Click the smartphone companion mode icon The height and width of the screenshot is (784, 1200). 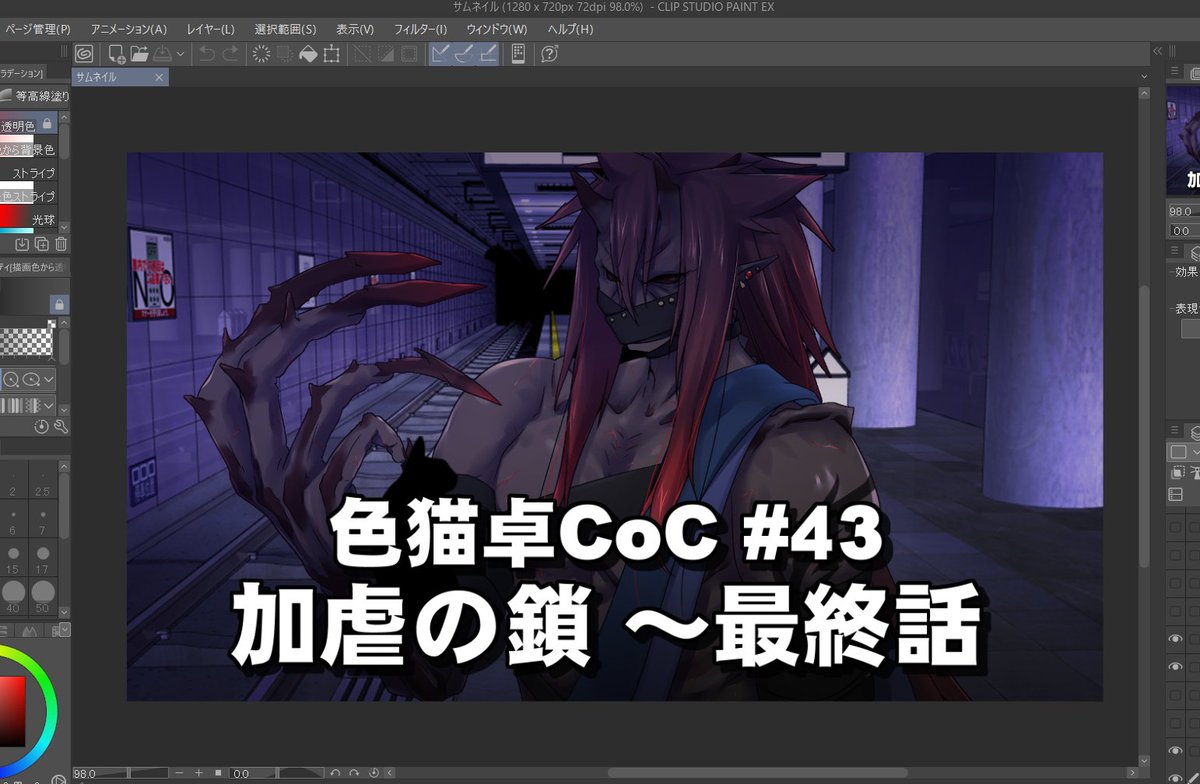click(518, 54)
